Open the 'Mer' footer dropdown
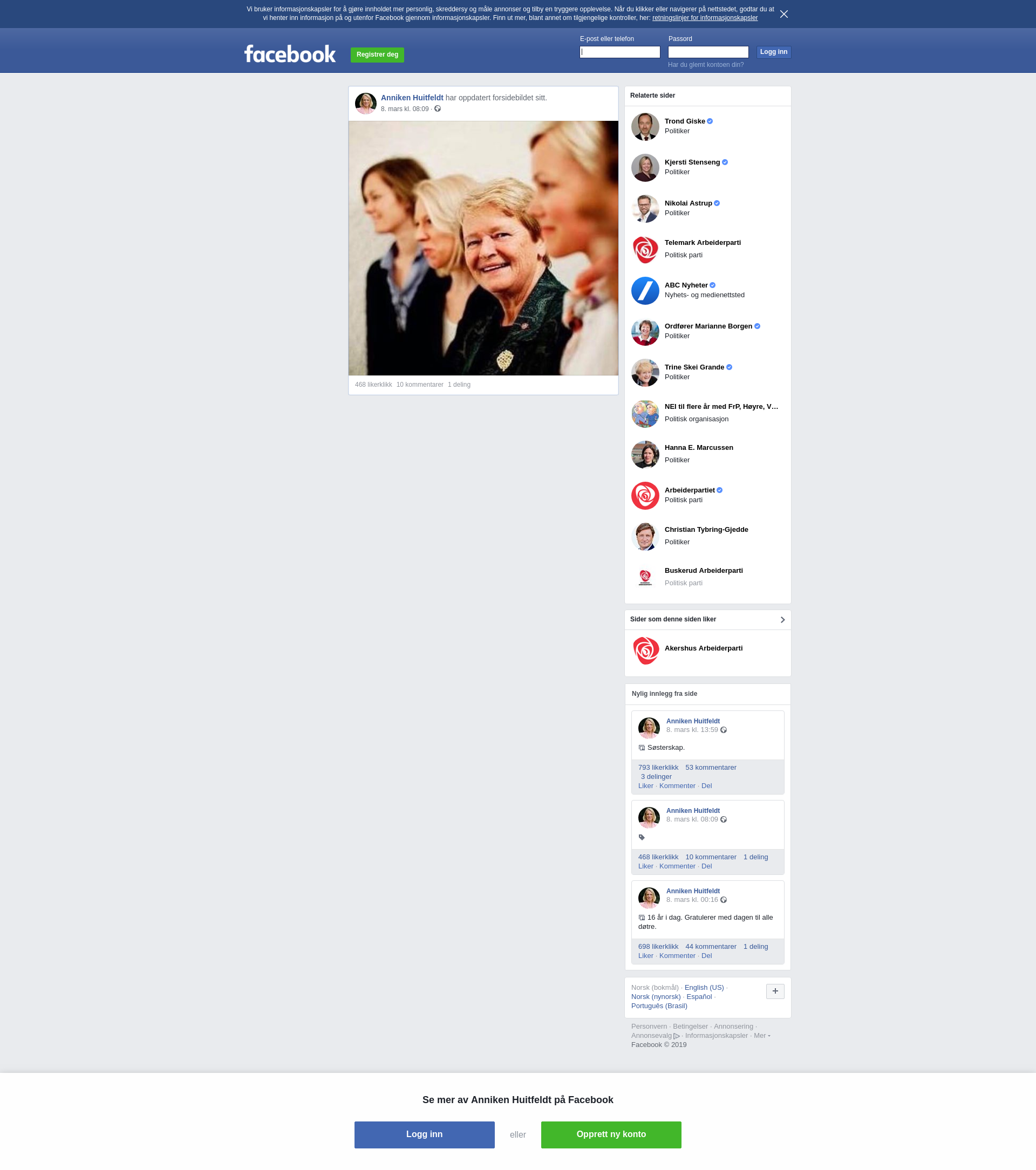This screenshot has height=1170, width=1036. point(761,1036)
